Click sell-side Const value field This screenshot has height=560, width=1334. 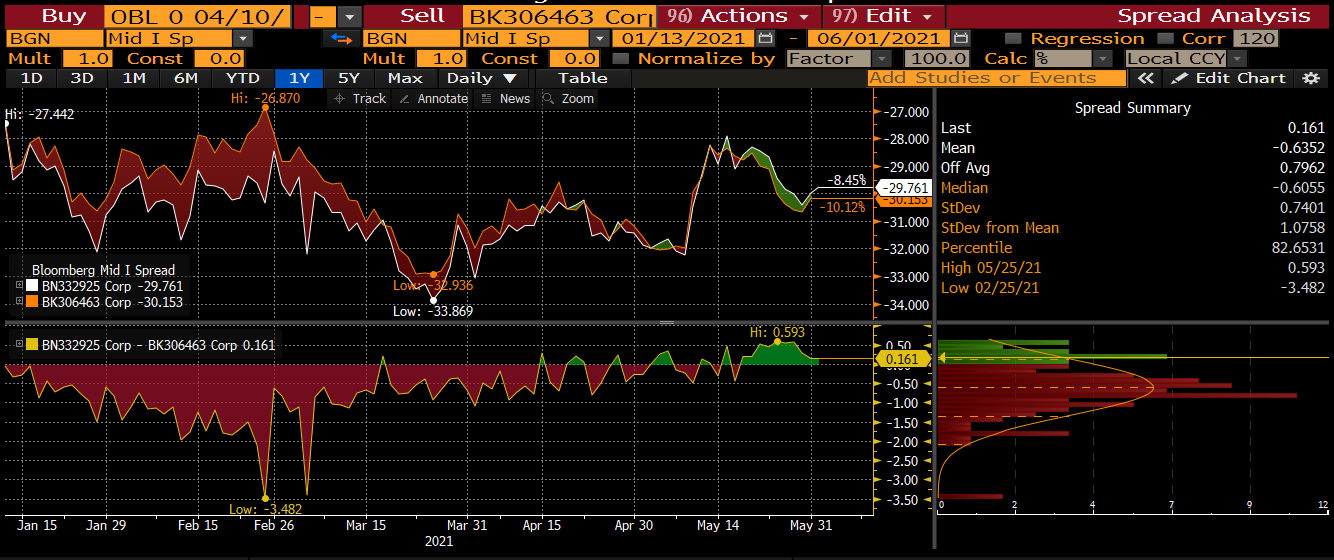click(574, 58)
